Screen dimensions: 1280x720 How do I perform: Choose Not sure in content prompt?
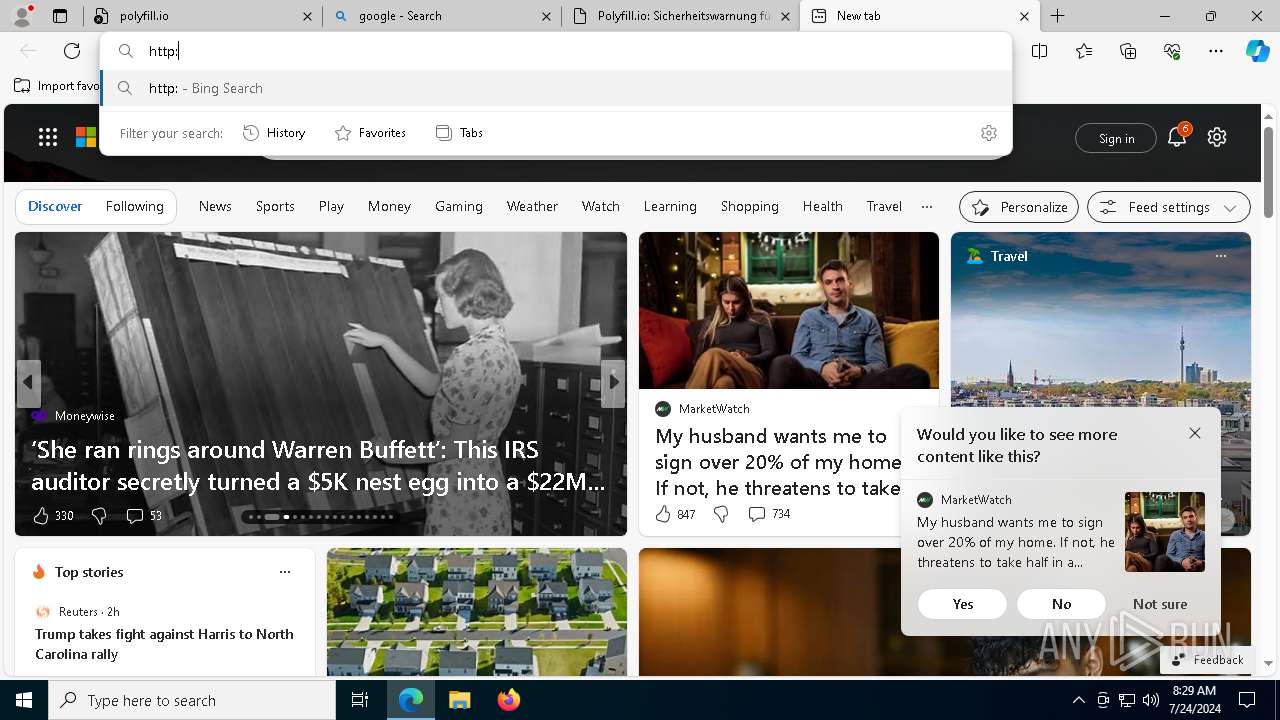click(x=1160, y=604)
